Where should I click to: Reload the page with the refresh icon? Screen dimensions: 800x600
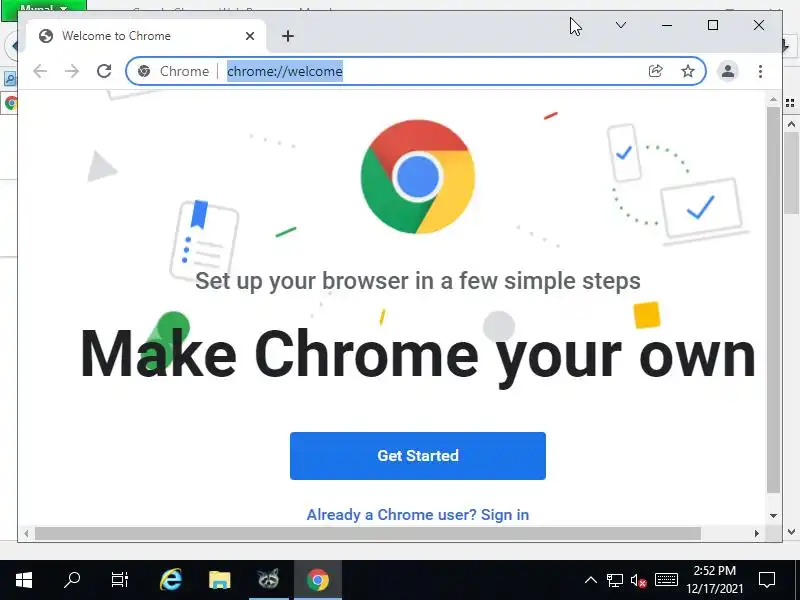click(104, 71)
